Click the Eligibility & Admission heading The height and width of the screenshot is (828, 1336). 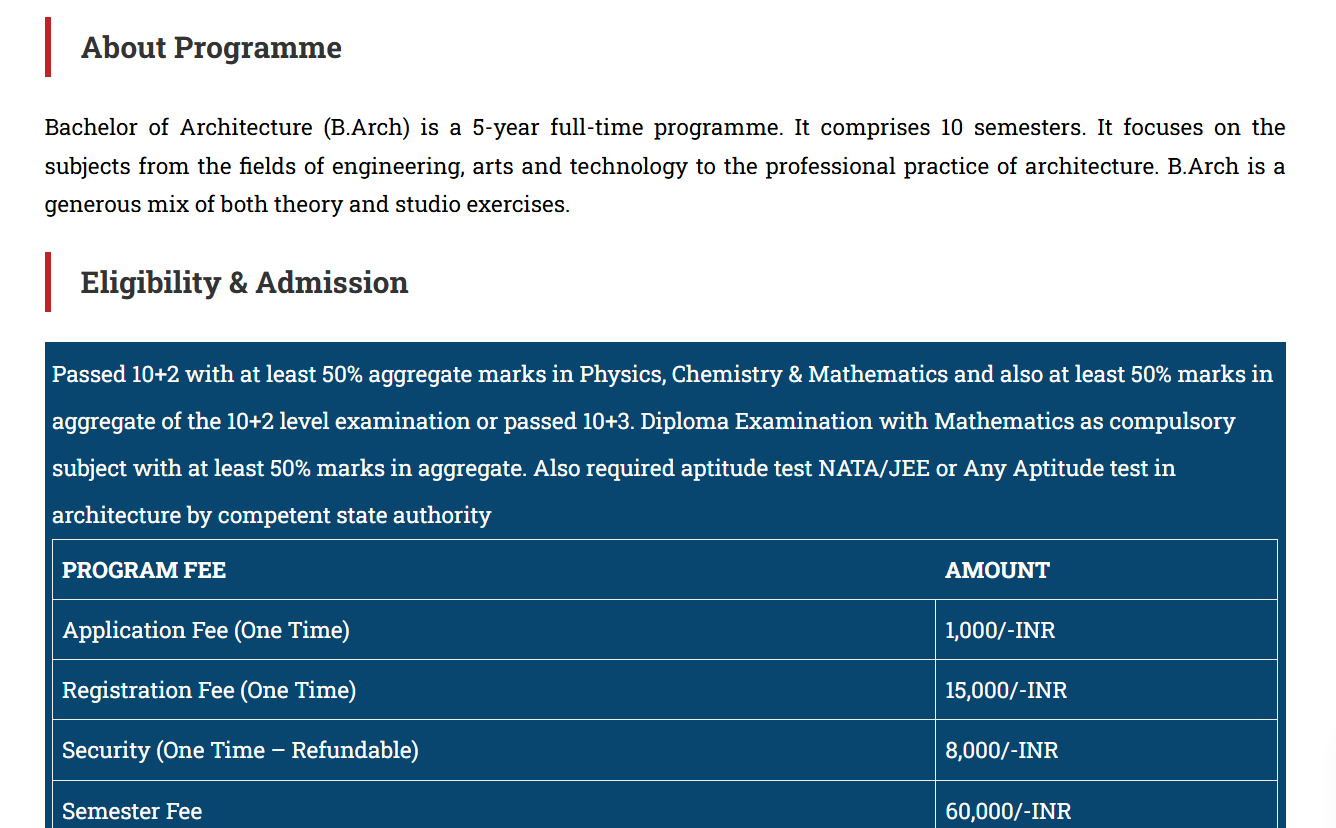[244, 283]
